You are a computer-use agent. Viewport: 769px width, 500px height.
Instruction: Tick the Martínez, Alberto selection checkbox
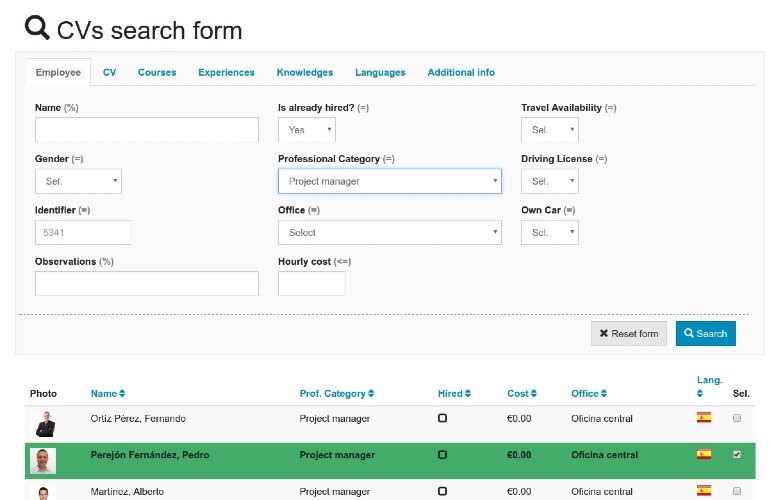[737, 491]
